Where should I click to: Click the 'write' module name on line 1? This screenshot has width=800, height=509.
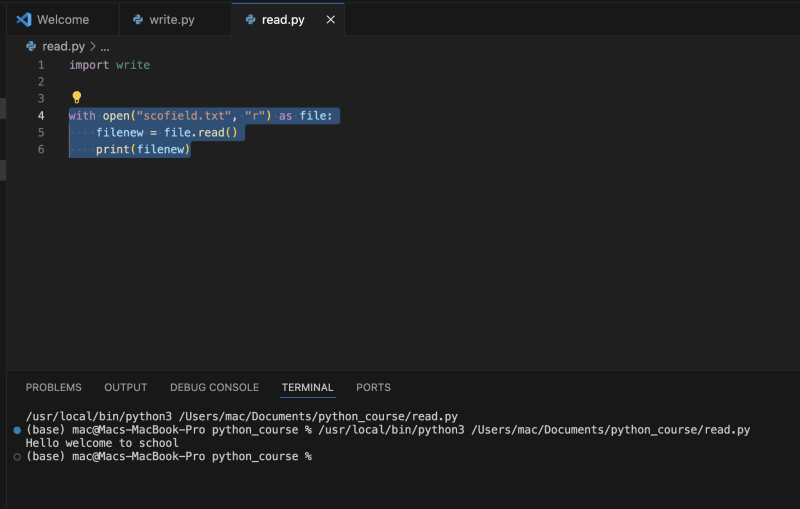(133, 65)
